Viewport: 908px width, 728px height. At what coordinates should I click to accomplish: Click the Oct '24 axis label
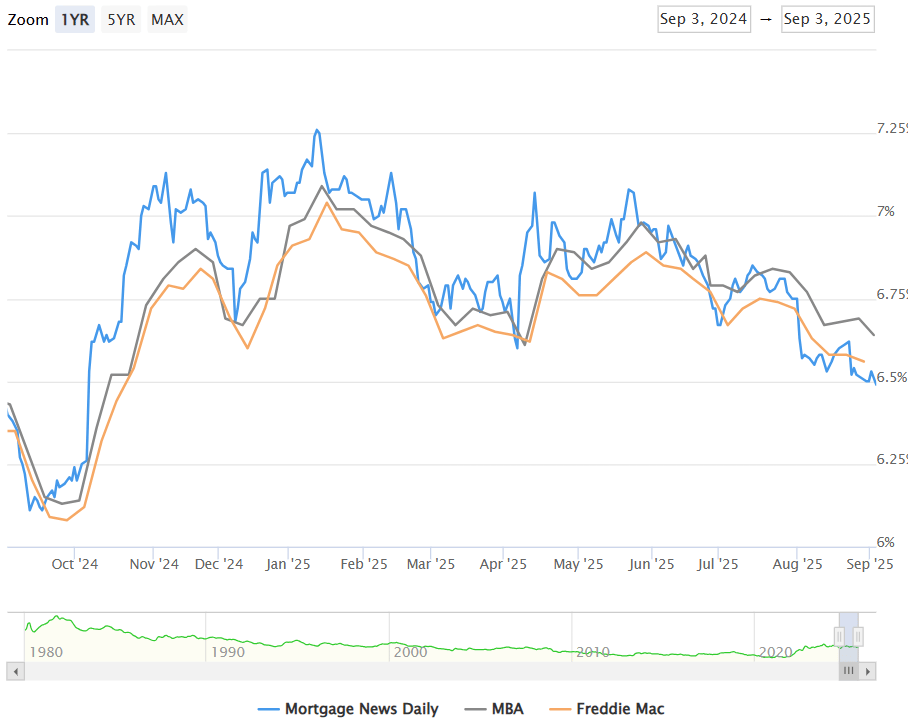tap(75, 564)
